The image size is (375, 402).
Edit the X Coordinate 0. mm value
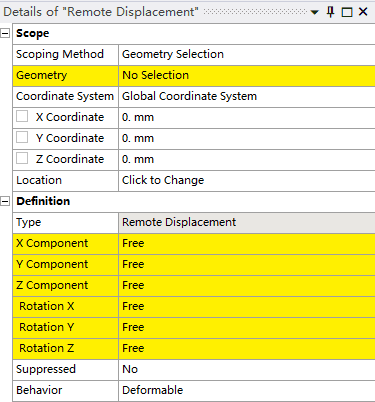tap(247, 117)
